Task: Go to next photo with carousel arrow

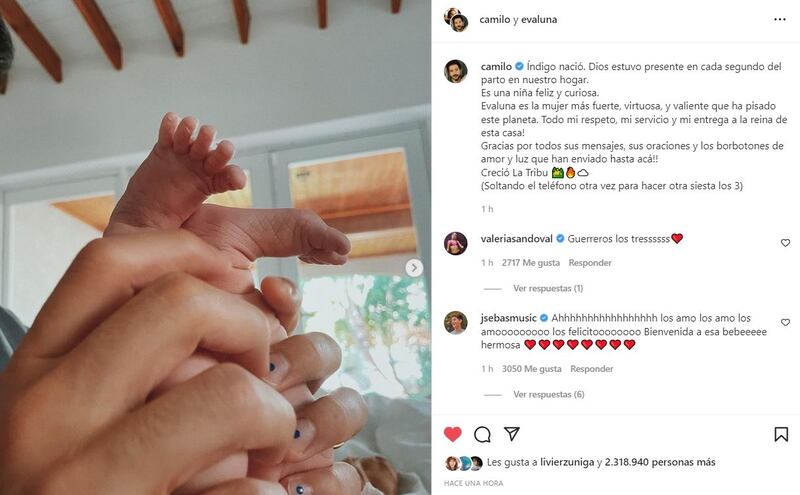Action: (x=414, y=267)
